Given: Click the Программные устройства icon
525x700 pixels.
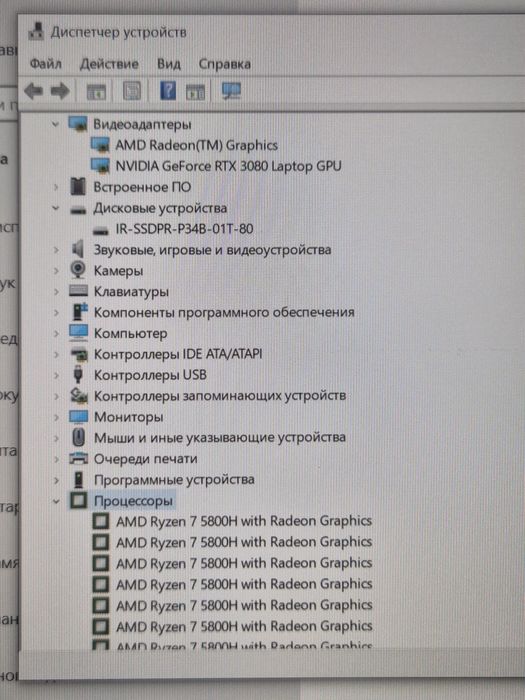Looking at the screenshot, I should point(79,479).
